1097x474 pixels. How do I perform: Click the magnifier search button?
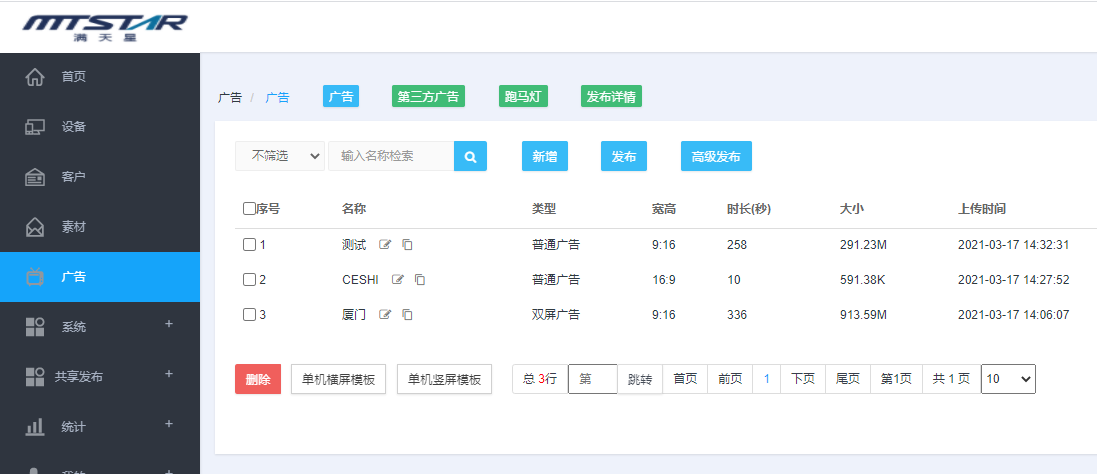470,157
